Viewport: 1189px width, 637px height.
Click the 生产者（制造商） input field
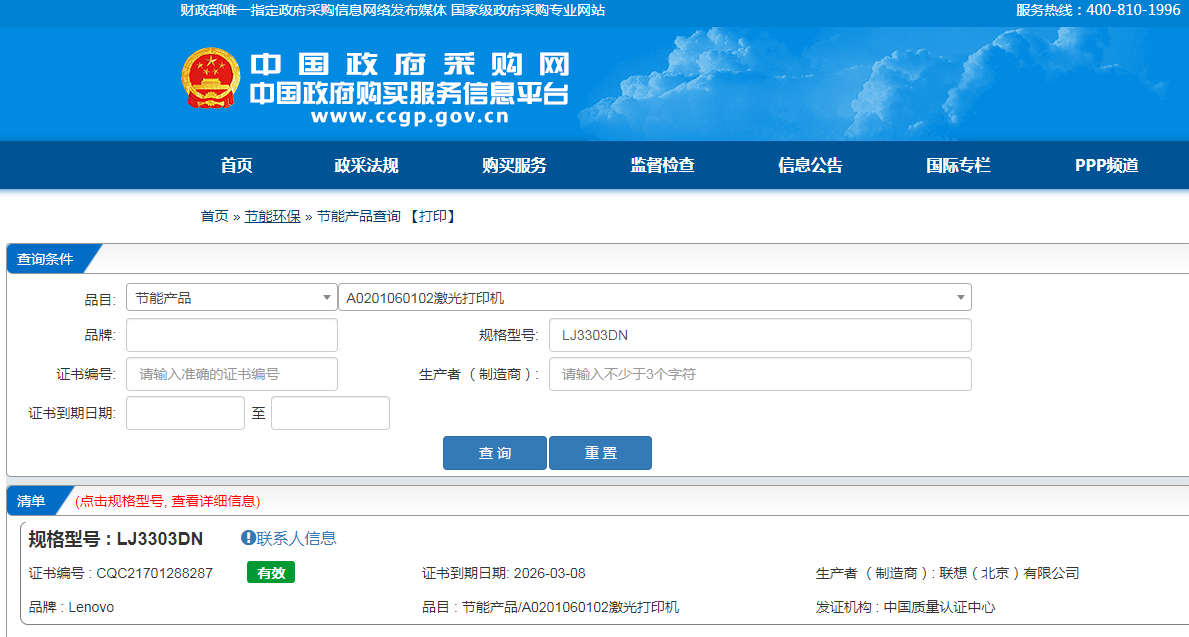(760, 374)
